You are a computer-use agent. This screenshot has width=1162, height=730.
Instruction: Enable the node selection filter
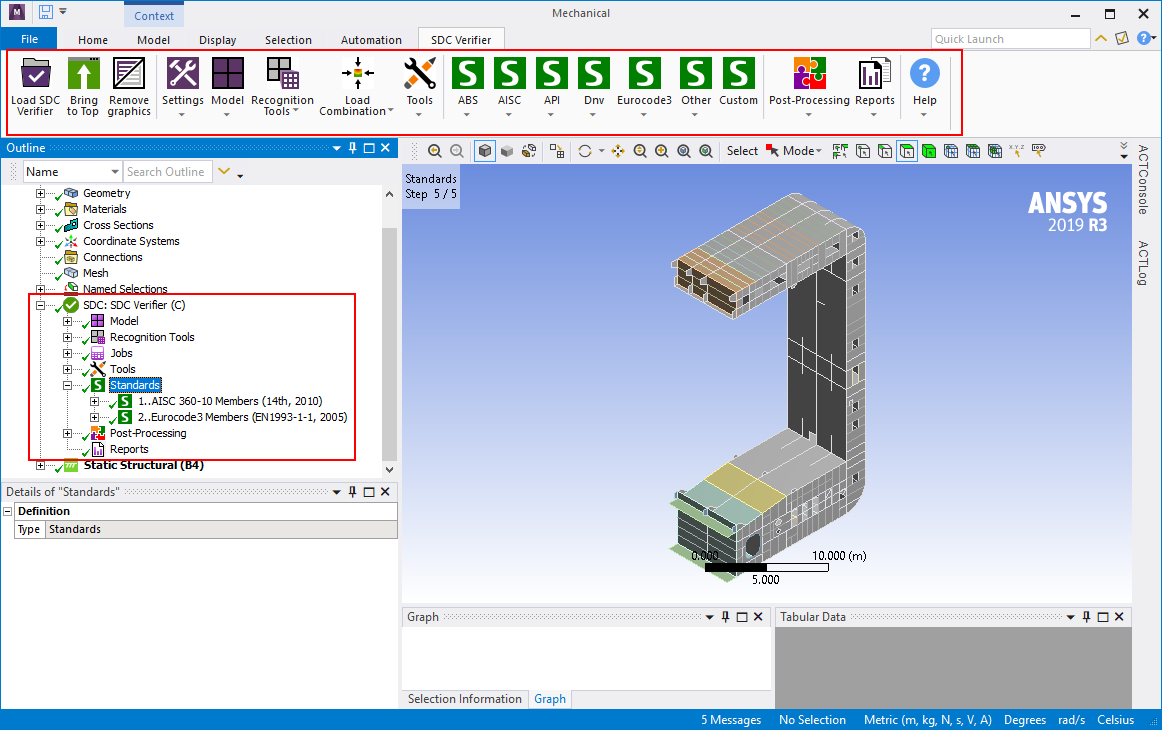coord(951,151)
